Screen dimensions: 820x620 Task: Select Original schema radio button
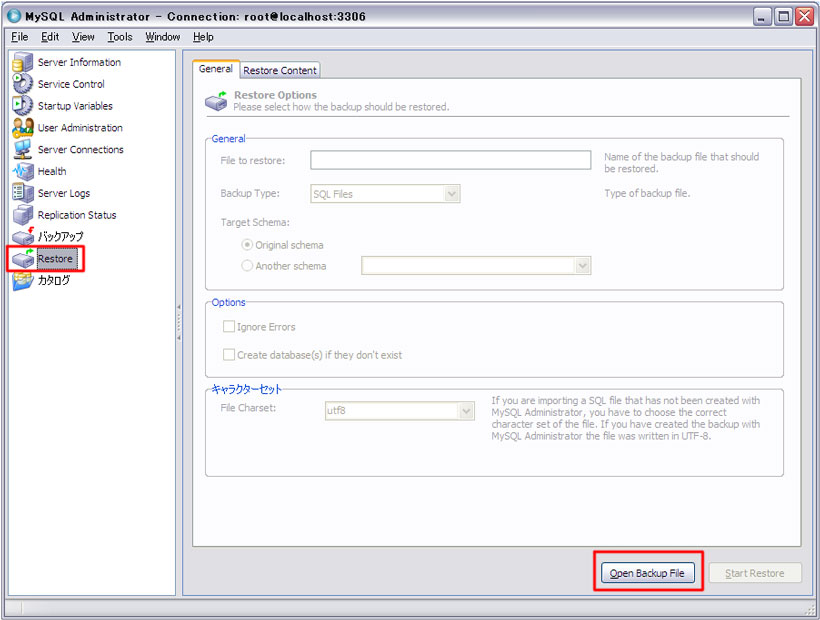pyautogui.click(x=247, y=245)
